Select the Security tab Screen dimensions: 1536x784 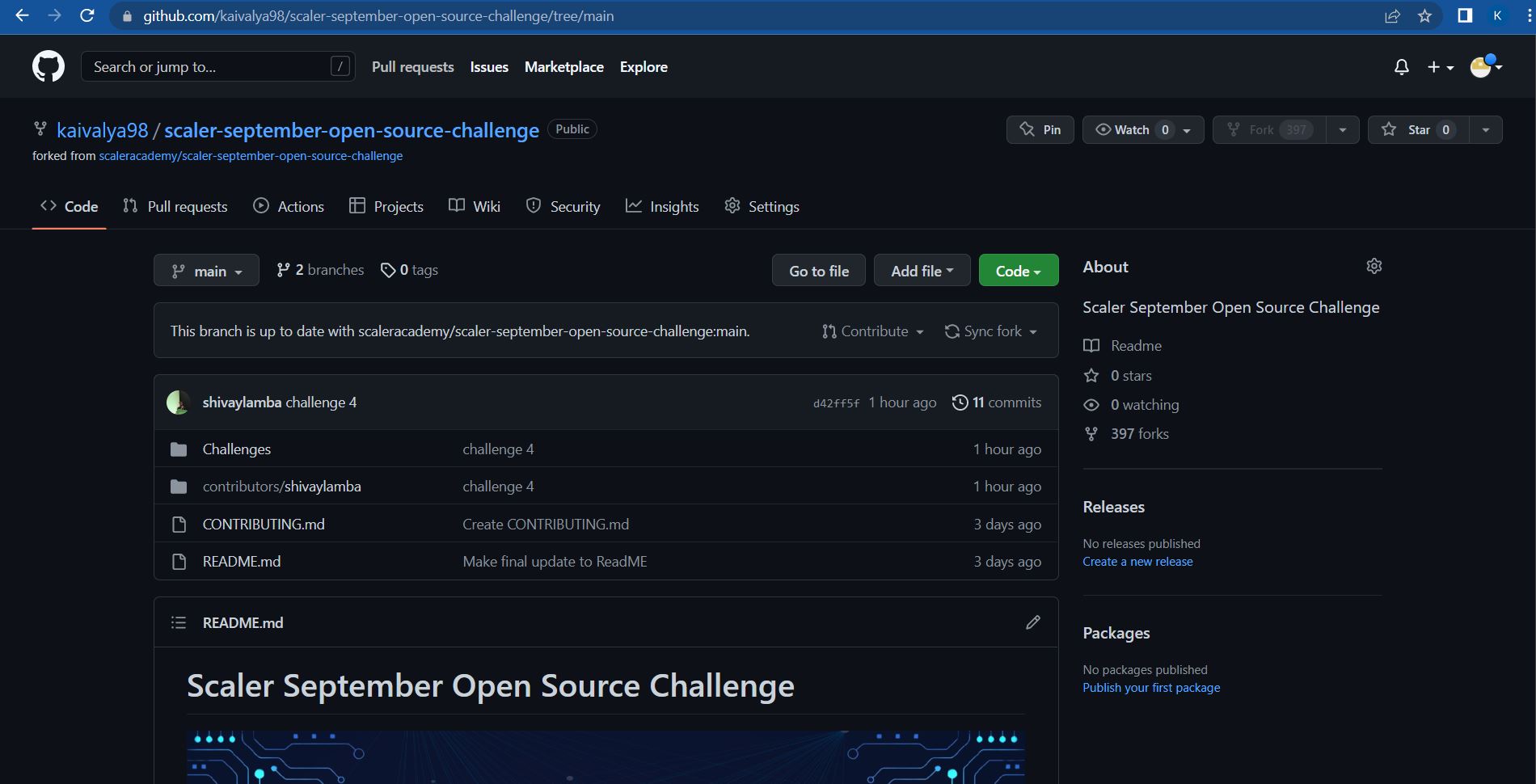tap(563, 207)
